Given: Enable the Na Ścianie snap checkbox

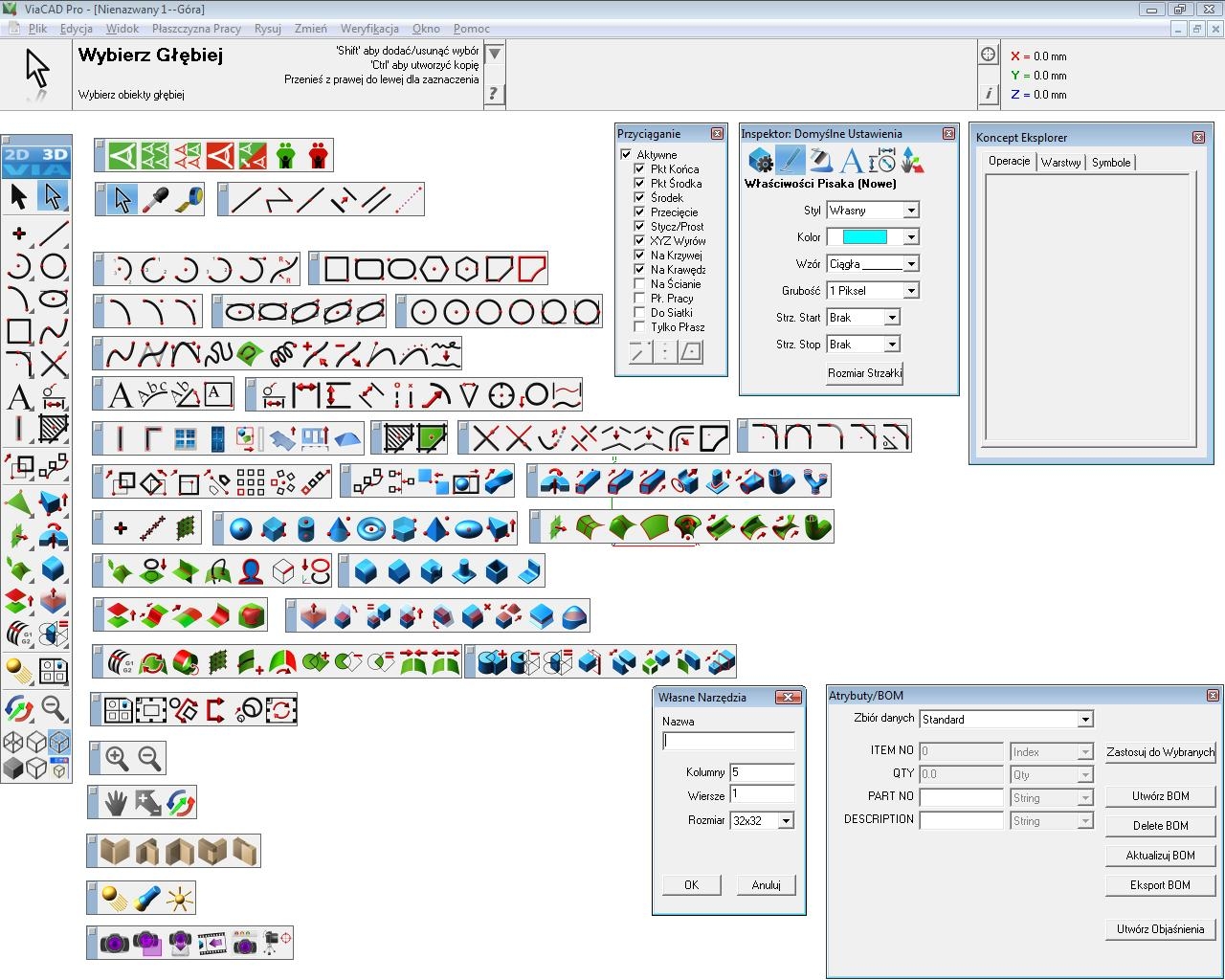Looking at the screenshot, I should (x=639, y=284).
